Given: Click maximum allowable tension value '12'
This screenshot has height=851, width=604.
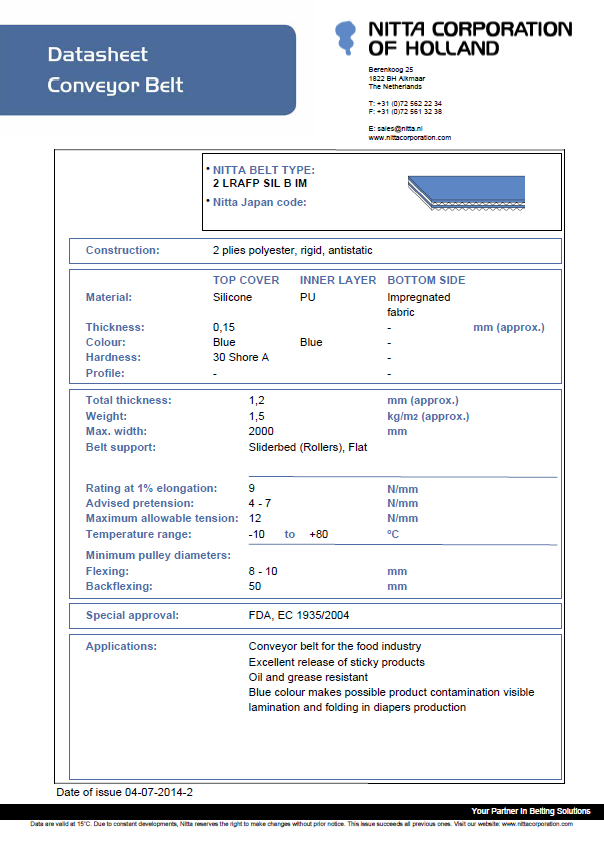Looking at the screenshot, I should click(x=255, y=519).
